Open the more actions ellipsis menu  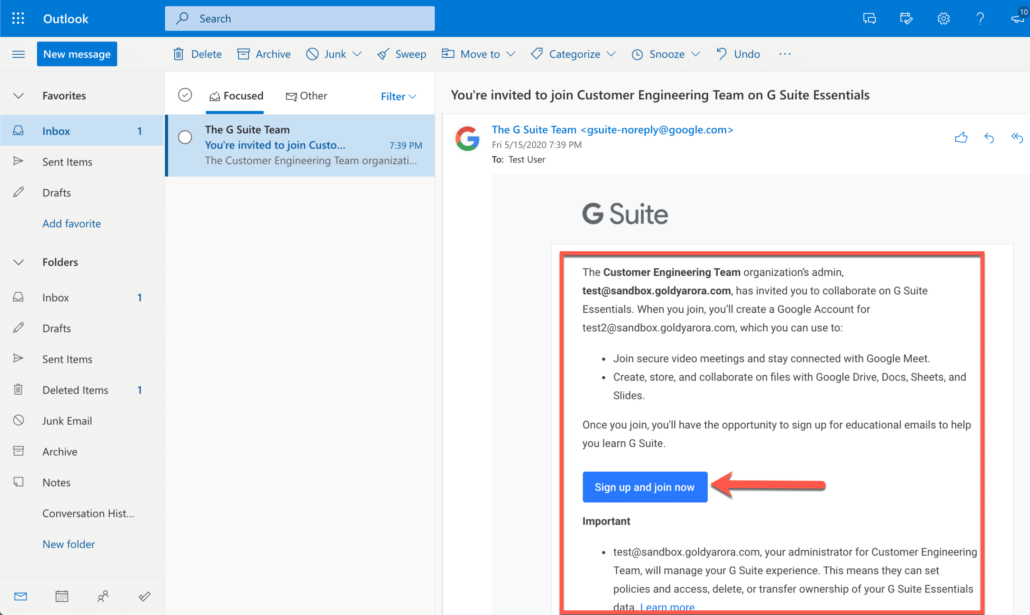click(785, 54)
